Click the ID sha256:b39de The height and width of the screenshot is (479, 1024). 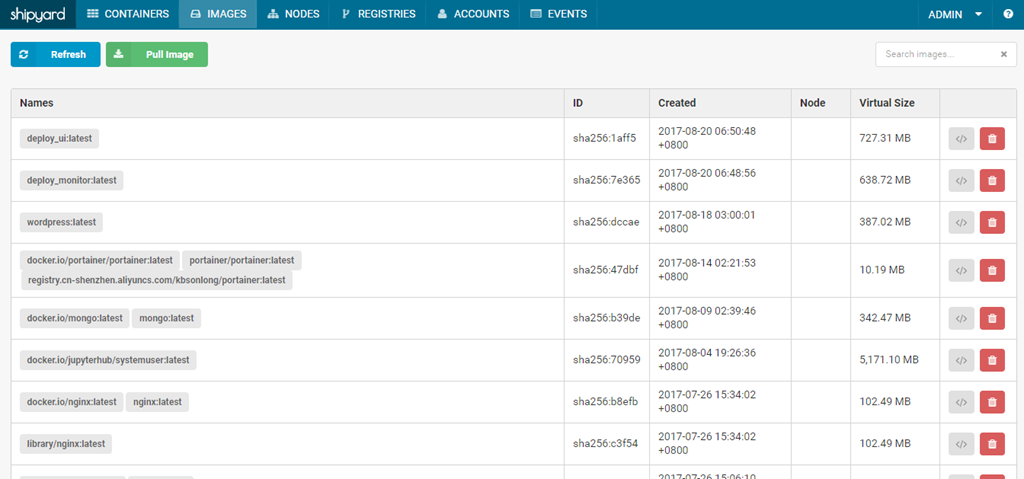click(606, 318)
